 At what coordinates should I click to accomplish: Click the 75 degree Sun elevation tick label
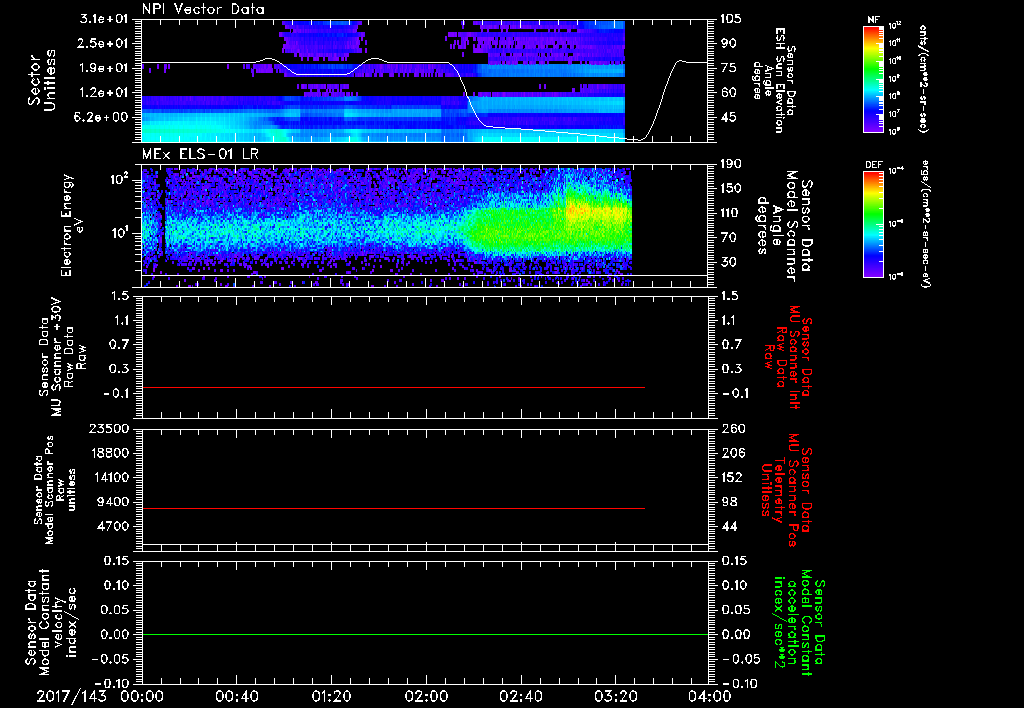pos(729,68)
